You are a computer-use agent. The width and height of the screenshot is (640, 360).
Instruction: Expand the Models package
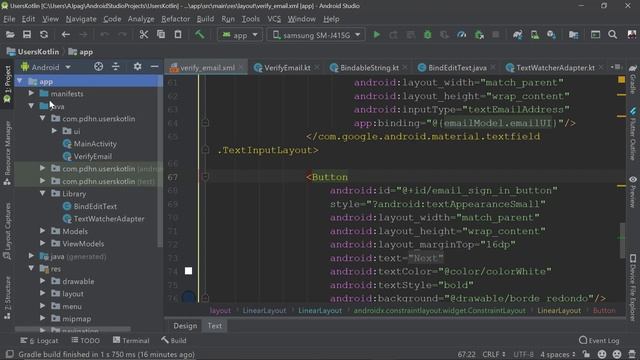pos(42,231)
